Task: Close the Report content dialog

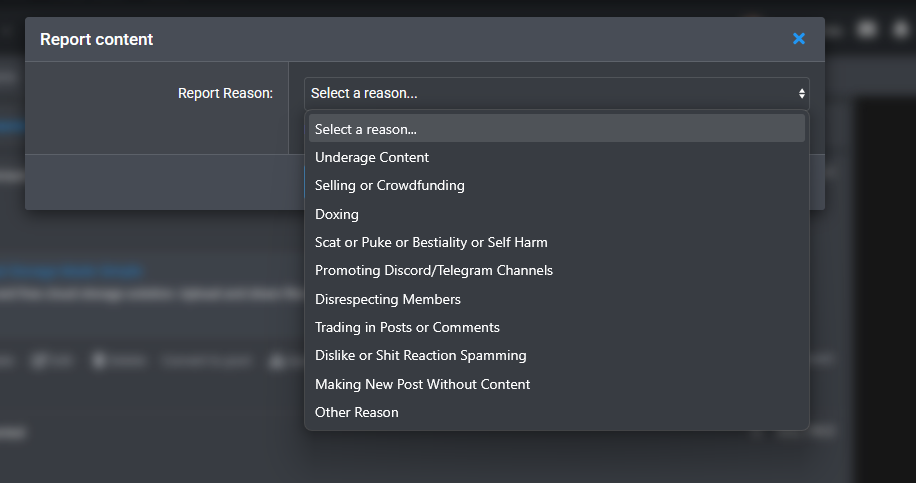Action: point(798,39)
